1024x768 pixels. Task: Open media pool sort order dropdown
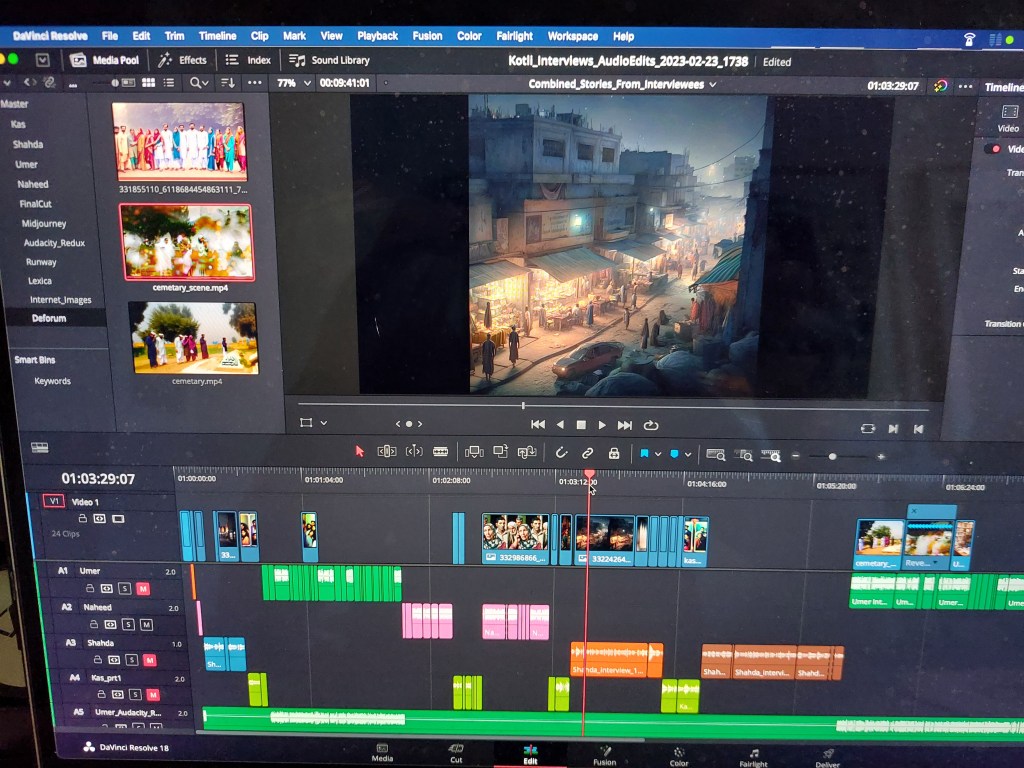pos(228,83)
